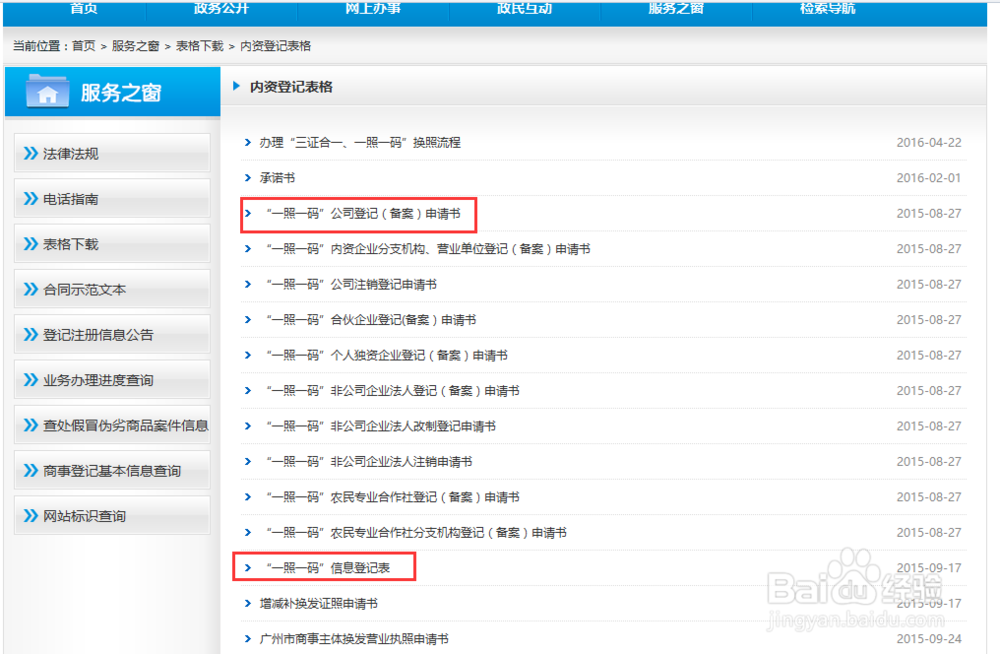
Task: Click the arrow icon before 增减补换发证照申请书
Action: (247, 603)
